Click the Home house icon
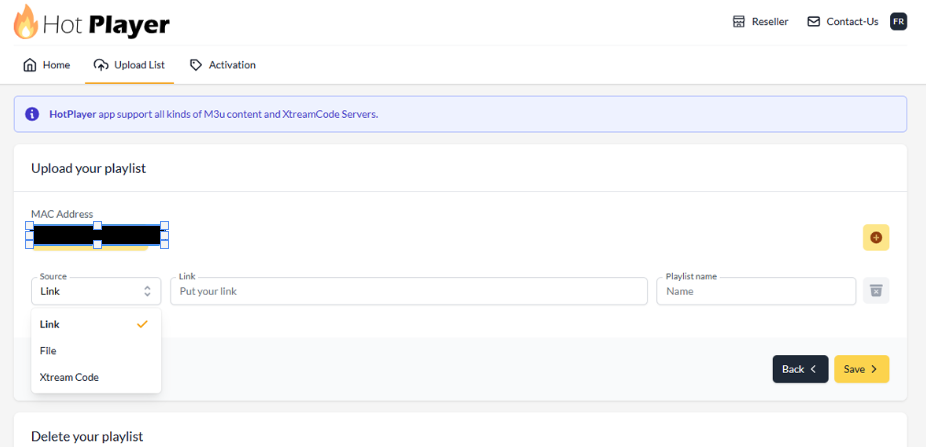This screenshot has width=926, height=447. [x=29, y=65]
